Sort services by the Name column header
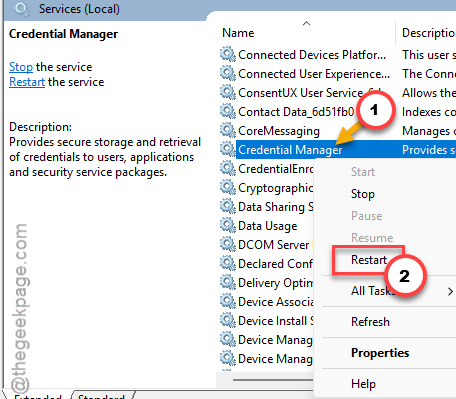Screen dimensions: 456x399 (238, 33)
